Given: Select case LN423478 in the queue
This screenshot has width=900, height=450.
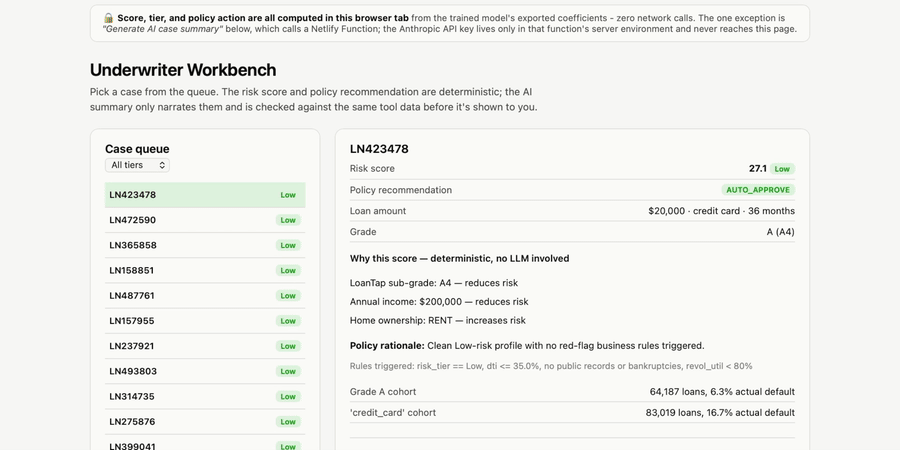Looking at the screenshot, I should point(205,195).
